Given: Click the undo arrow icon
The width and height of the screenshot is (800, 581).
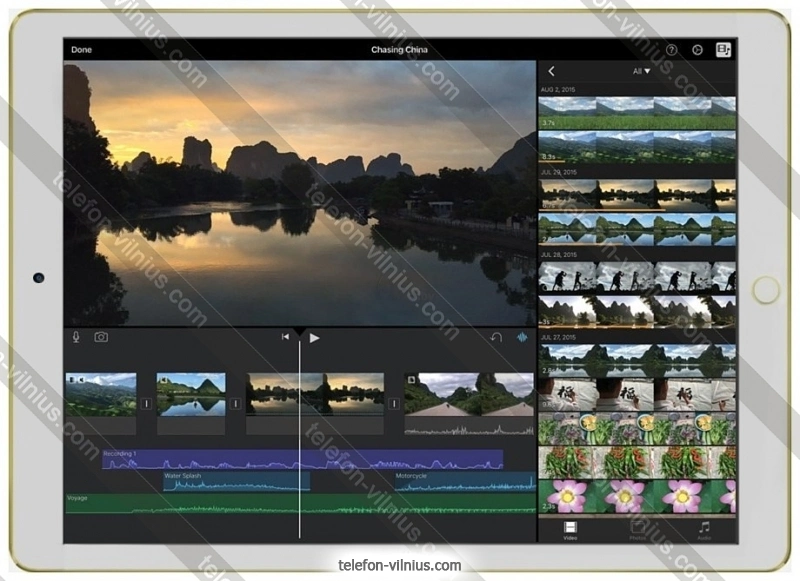Looking at the screenshot, I should 496,338.
